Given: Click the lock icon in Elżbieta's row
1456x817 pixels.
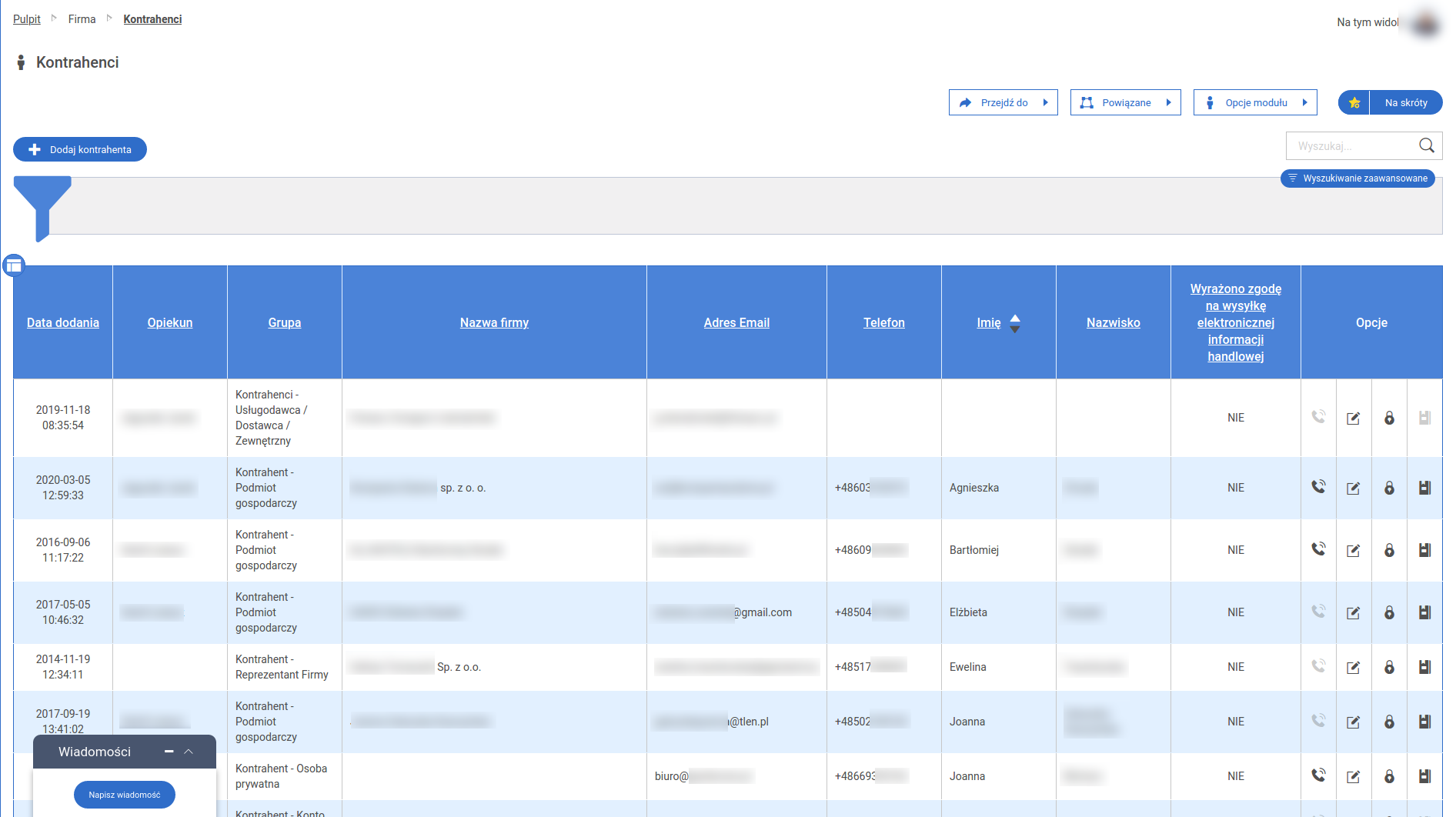Looking at the screenshot, I should click(x=1389, y=612).
